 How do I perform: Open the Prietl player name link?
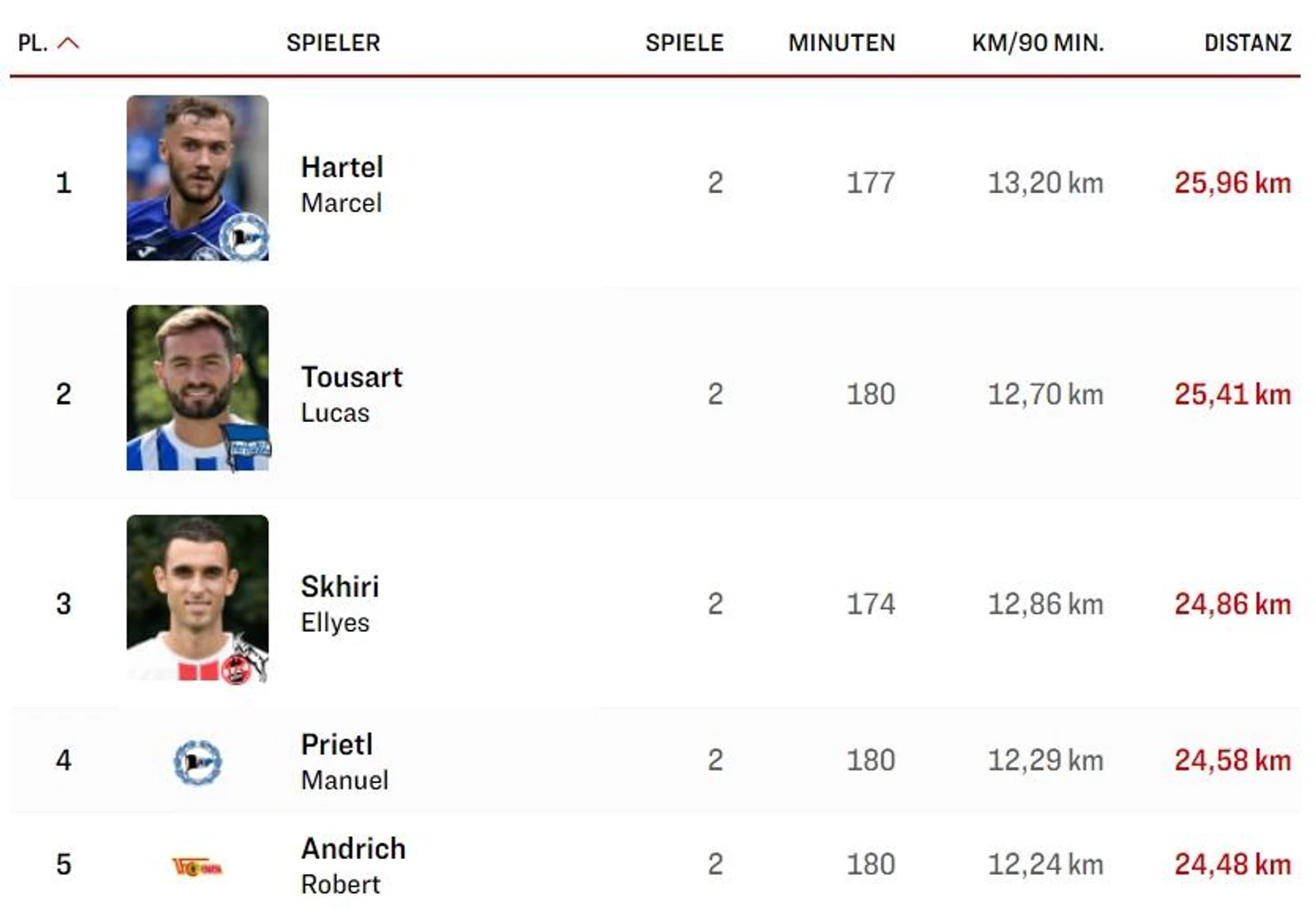coord(336,744)
